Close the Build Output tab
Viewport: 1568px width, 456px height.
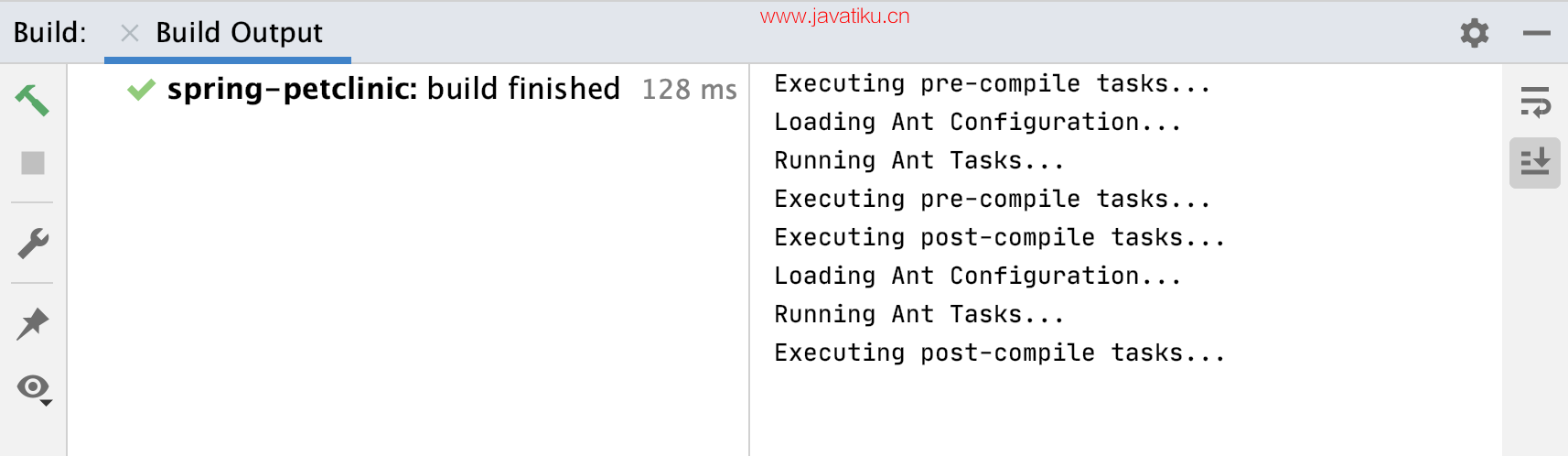point(130,34)
